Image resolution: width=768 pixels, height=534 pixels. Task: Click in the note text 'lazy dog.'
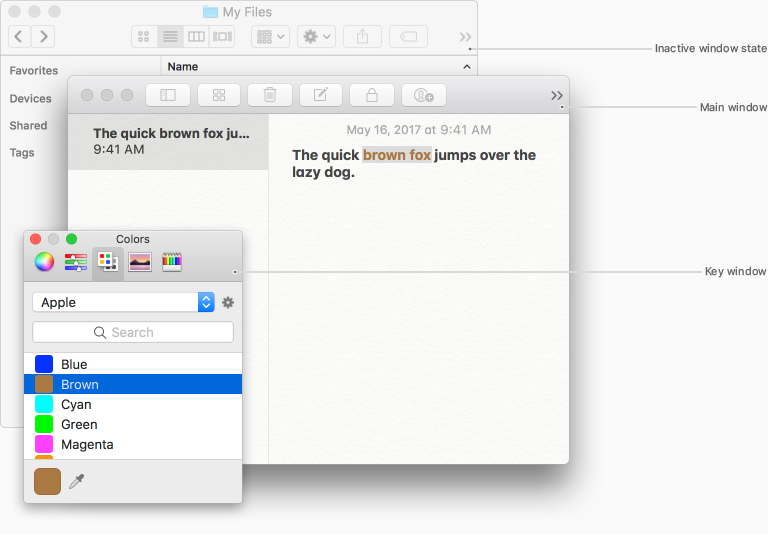click(323, 172)
